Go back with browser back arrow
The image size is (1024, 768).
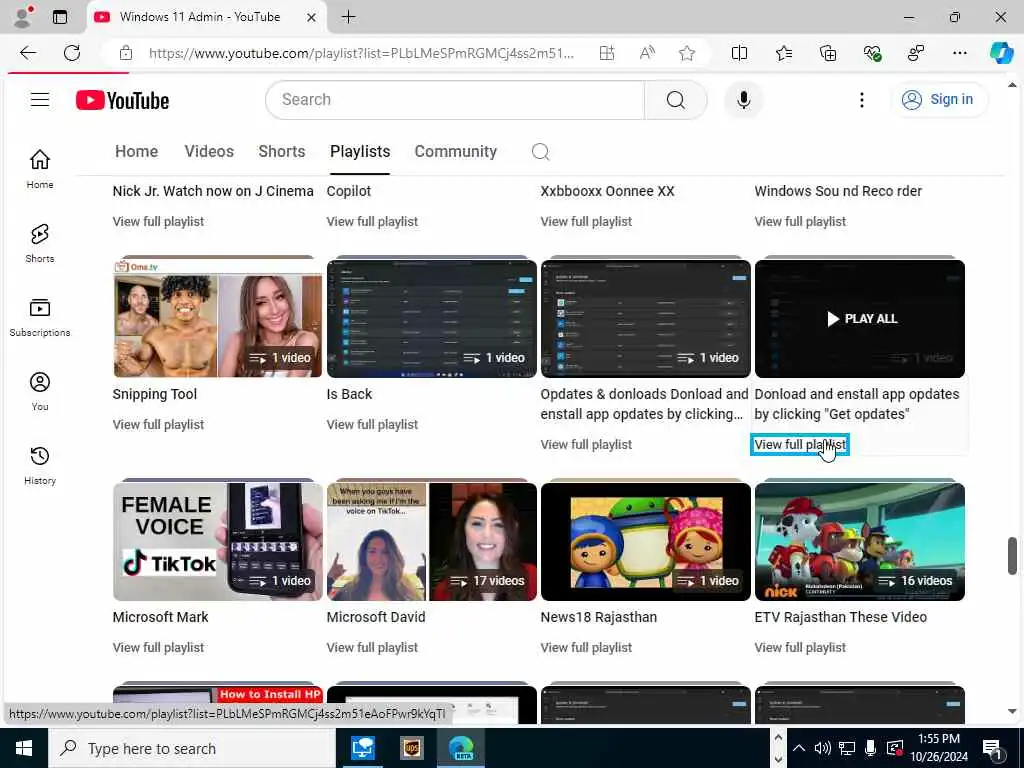click(x=27, y=53)
